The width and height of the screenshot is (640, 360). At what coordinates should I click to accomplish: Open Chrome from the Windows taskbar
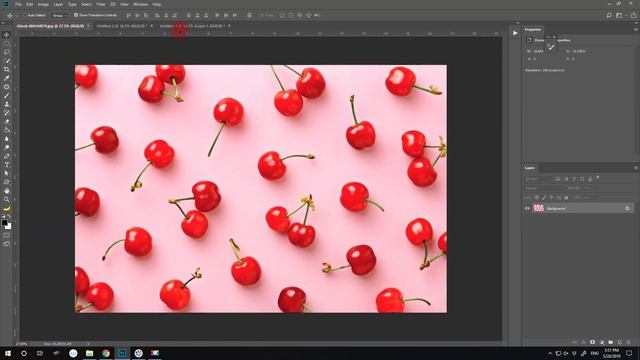point(106,353)
